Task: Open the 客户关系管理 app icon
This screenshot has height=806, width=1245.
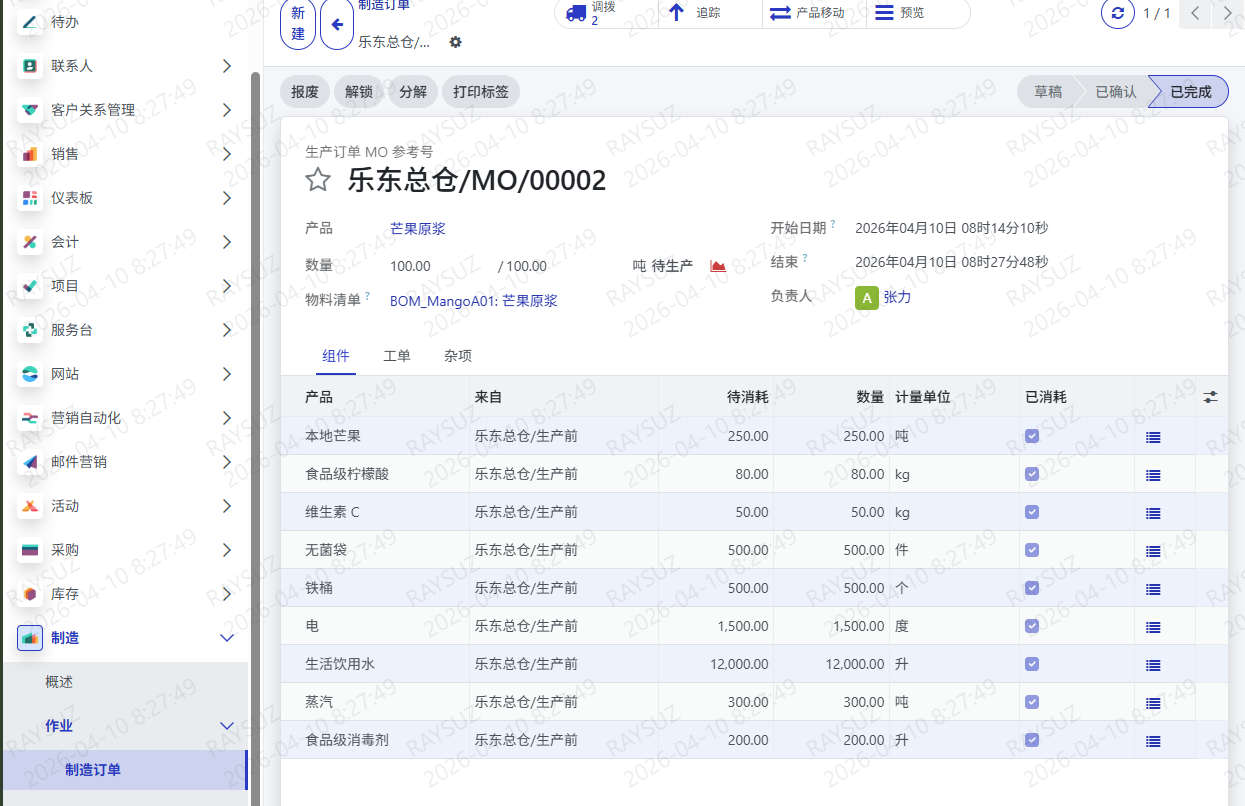Action: (30, 110)
